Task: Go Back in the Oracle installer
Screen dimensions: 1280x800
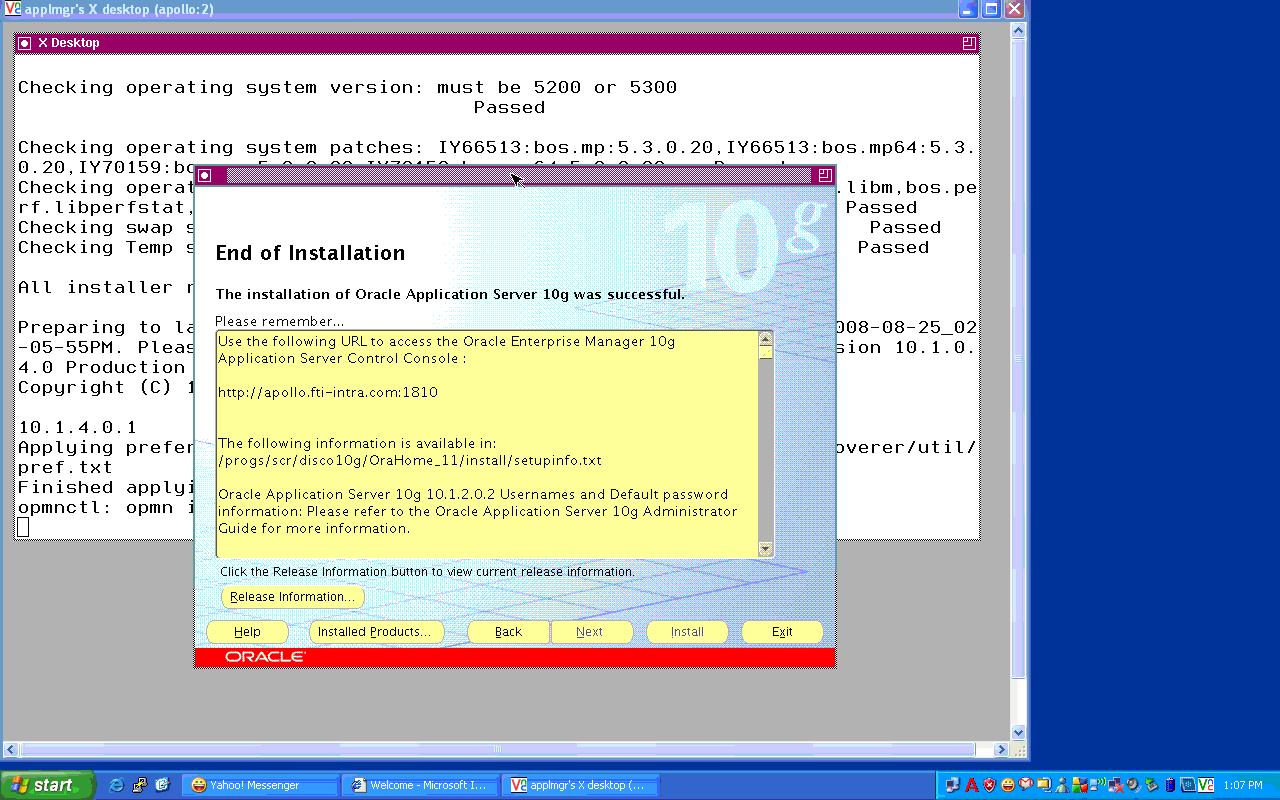Action: point(508,632)
